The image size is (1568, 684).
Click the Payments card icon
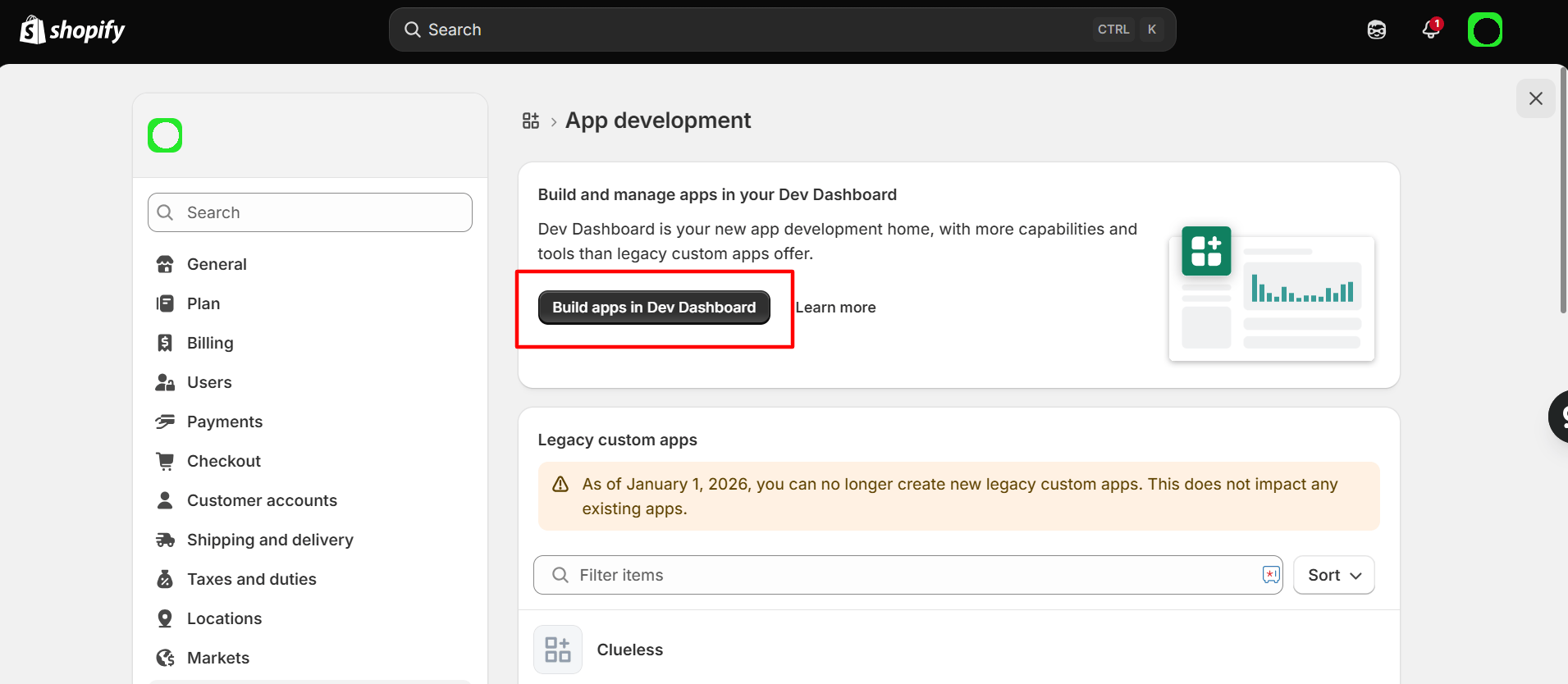[x=165, y=422]
